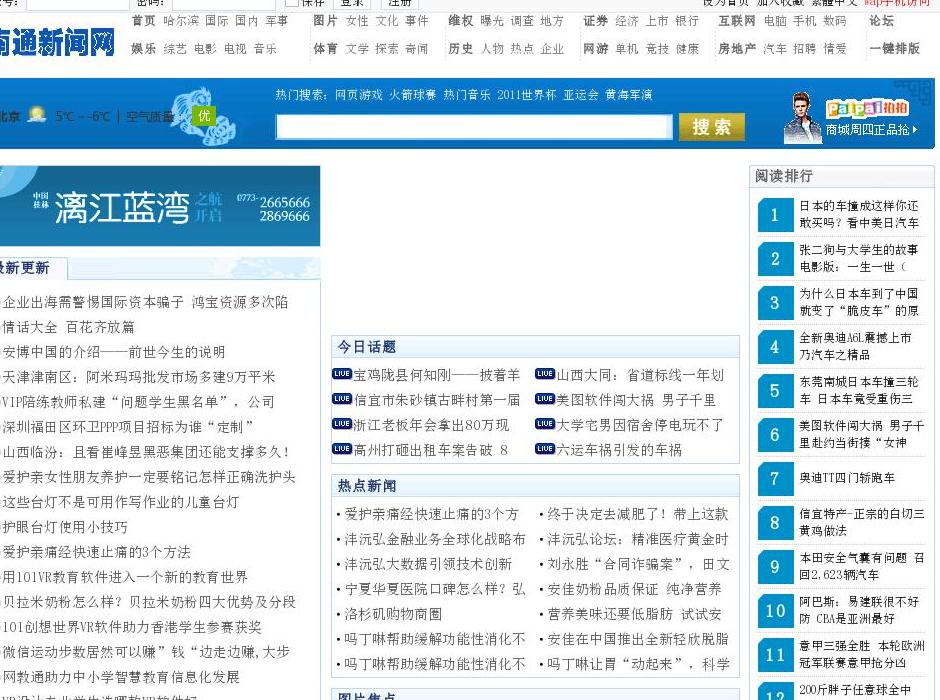This screenshot has width=940, height=700.
Task: Open hot news 洛杉矶购物商圈
Action: [x=393, y=614]
